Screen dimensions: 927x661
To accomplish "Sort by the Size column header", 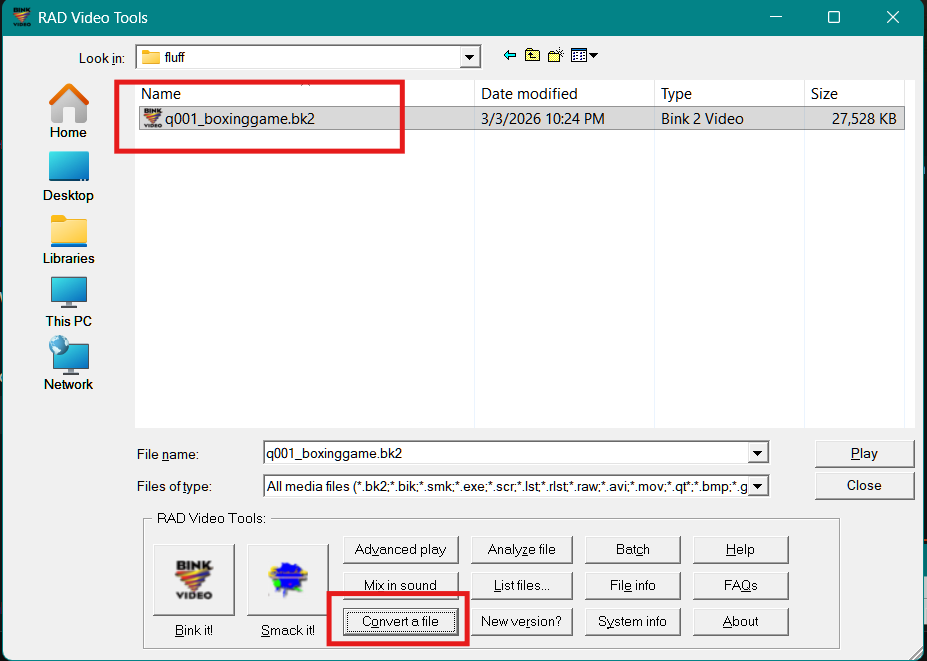I will tap(854, 93).
